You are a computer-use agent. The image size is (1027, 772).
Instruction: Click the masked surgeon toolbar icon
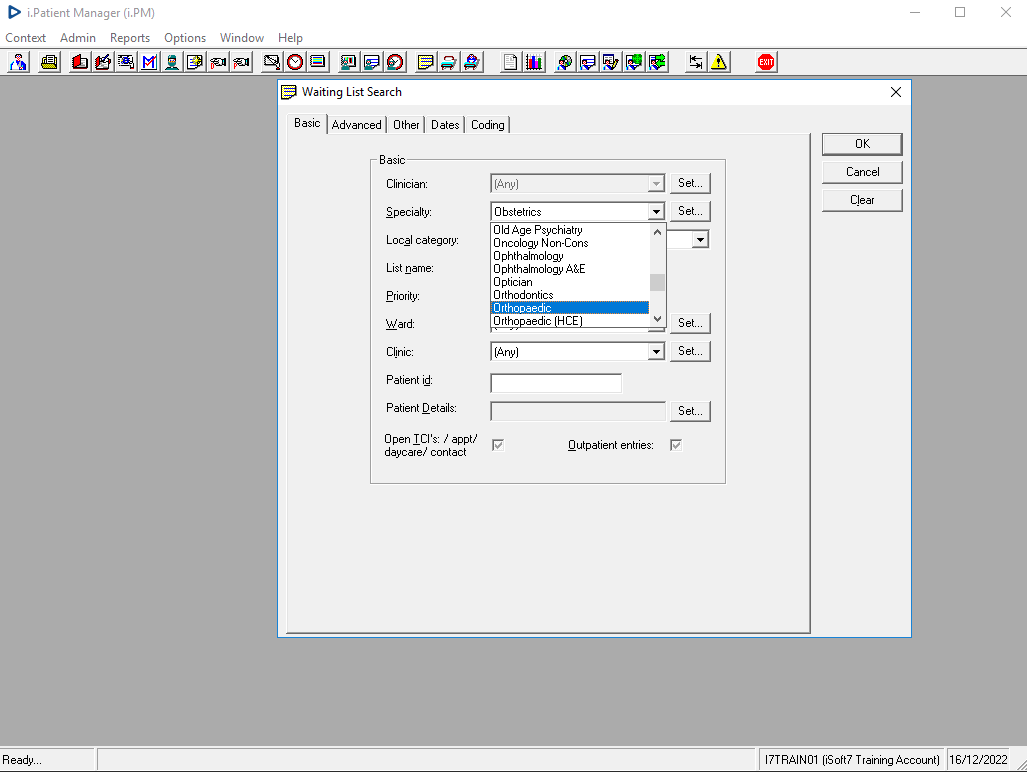172,62
